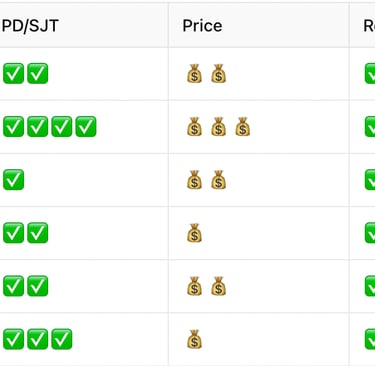Click second money bag in fifth row
This screenshot has height=366, width=375.
point(219,286)
